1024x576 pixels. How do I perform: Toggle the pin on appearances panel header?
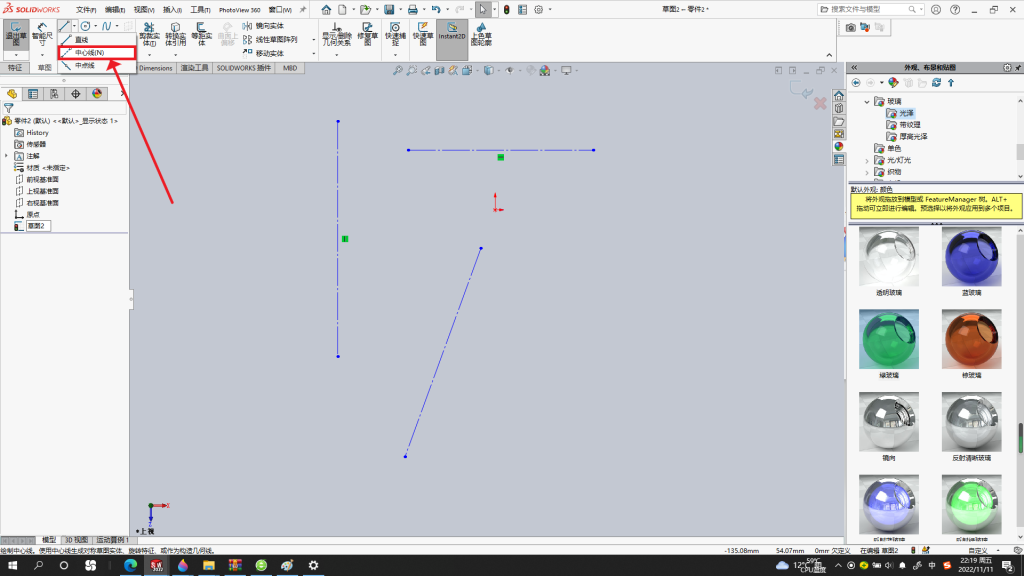click(x=1018, y=67)
